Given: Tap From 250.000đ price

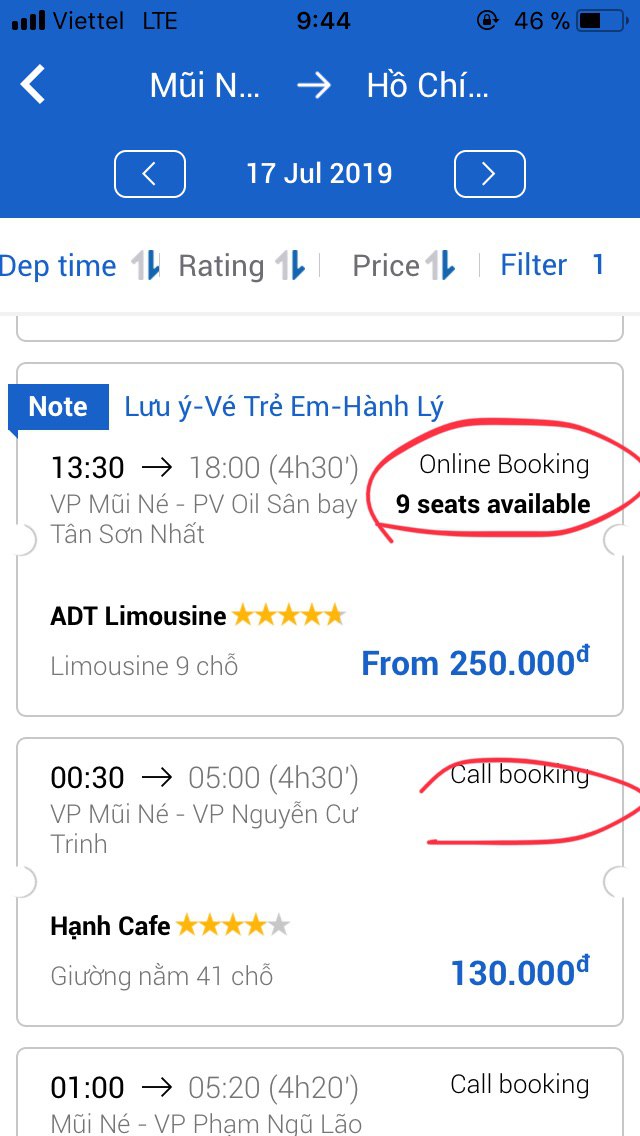Looking at the screenshot, I should pyautogui.click(x=475, y=663).
